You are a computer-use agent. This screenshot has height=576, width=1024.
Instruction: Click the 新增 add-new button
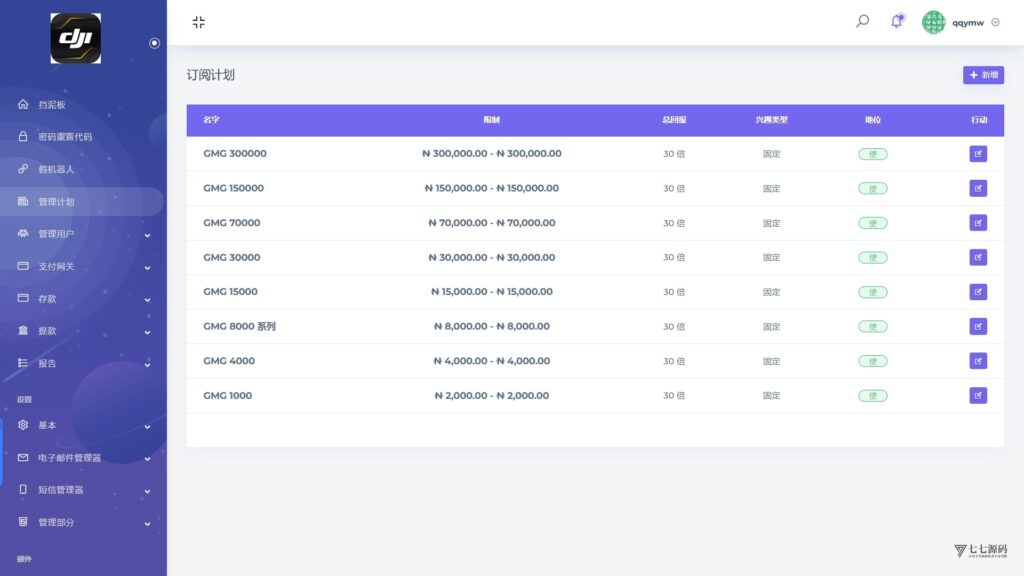tap(983, 75)
